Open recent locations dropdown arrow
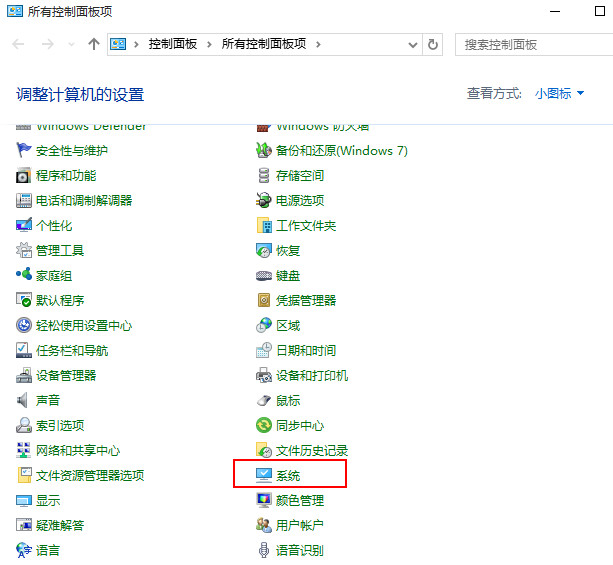613x565 pixels. point(71,45)
